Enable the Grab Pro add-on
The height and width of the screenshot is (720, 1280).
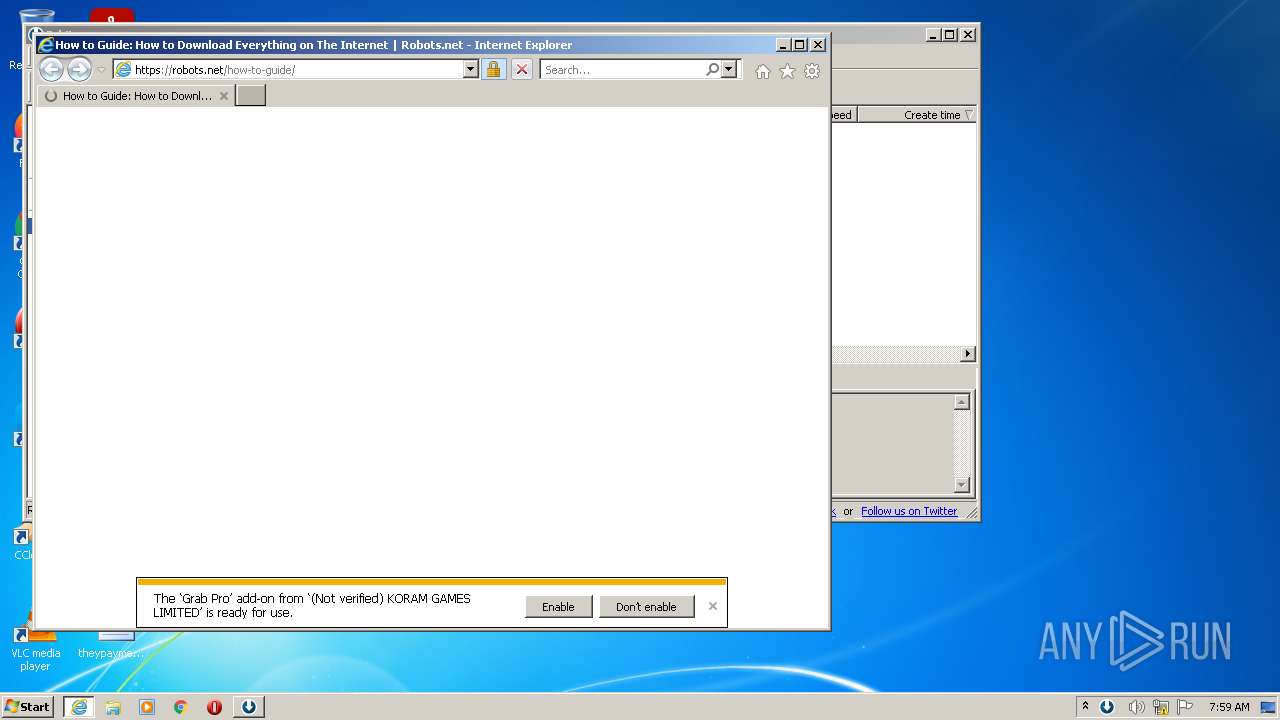558,607
